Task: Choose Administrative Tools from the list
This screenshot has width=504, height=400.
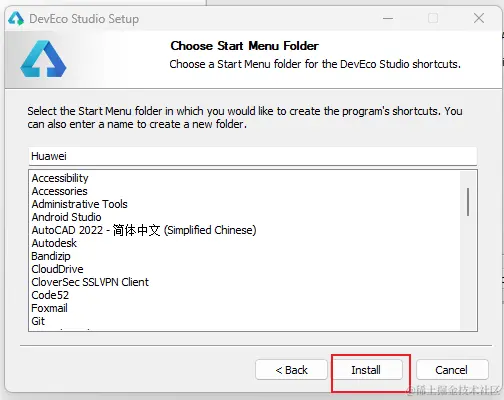Action: (x=79, y=204)
